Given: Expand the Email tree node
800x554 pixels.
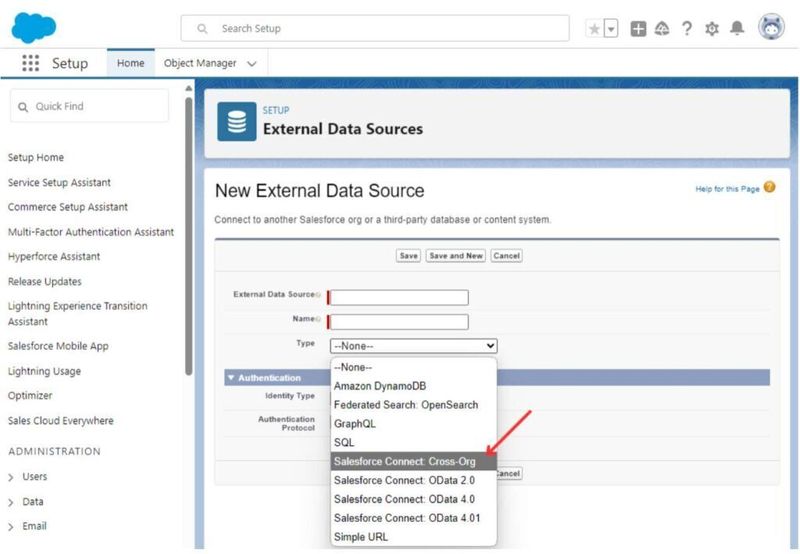Looking at the screenshot, I should [11, 526].
